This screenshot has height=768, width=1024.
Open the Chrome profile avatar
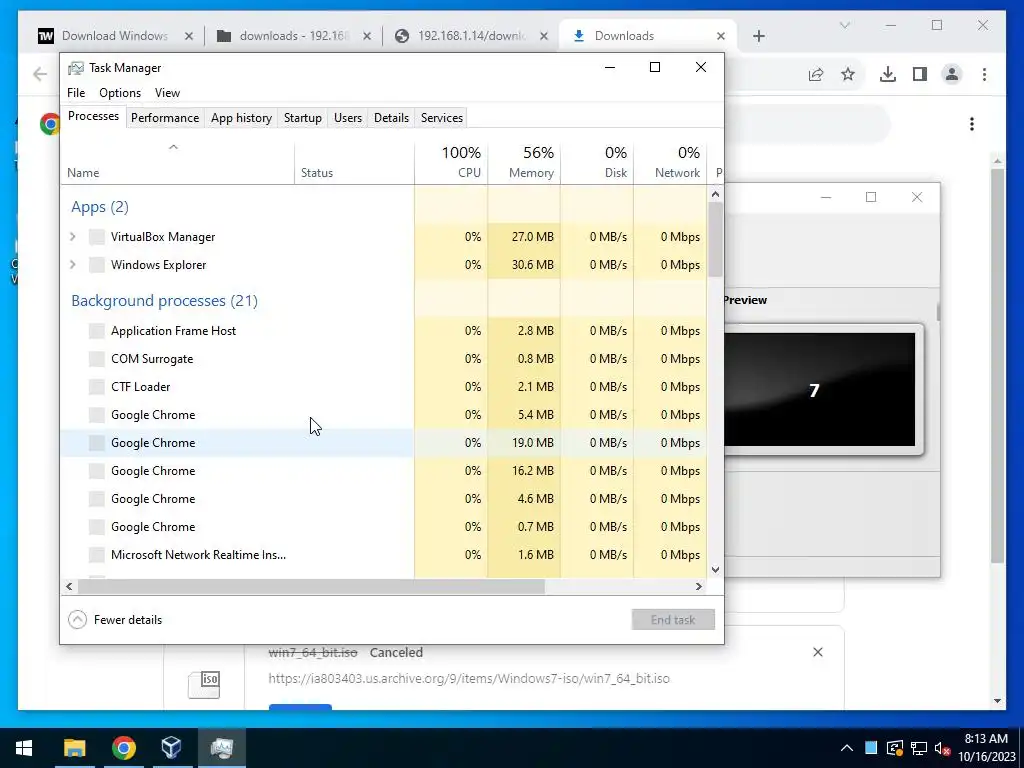[x=952, y=74]
